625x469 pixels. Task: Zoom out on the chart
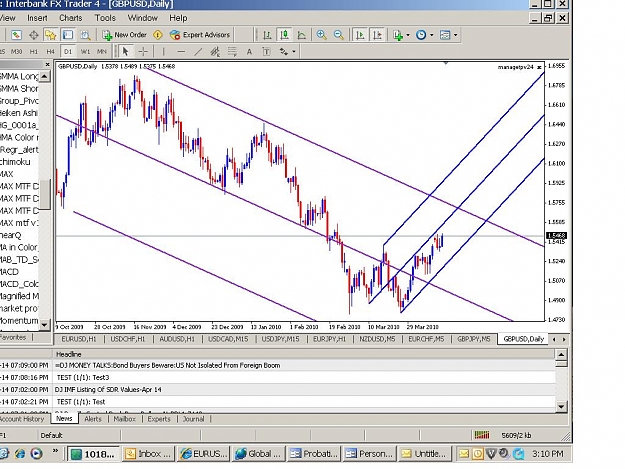[339, 35]
